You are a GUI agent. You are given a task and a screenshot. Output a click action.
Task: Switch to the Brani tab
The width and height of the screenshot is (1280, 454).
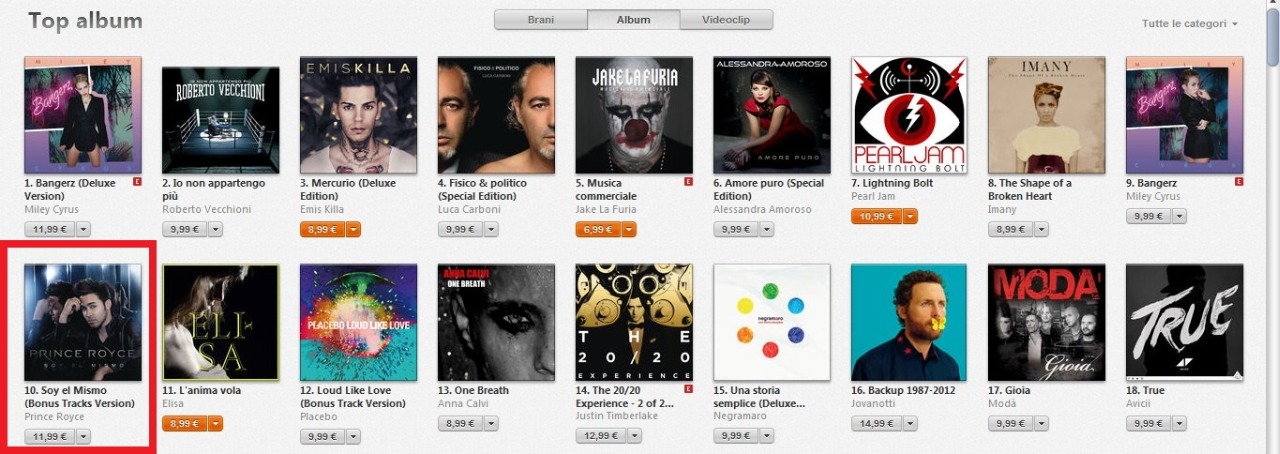541,20
